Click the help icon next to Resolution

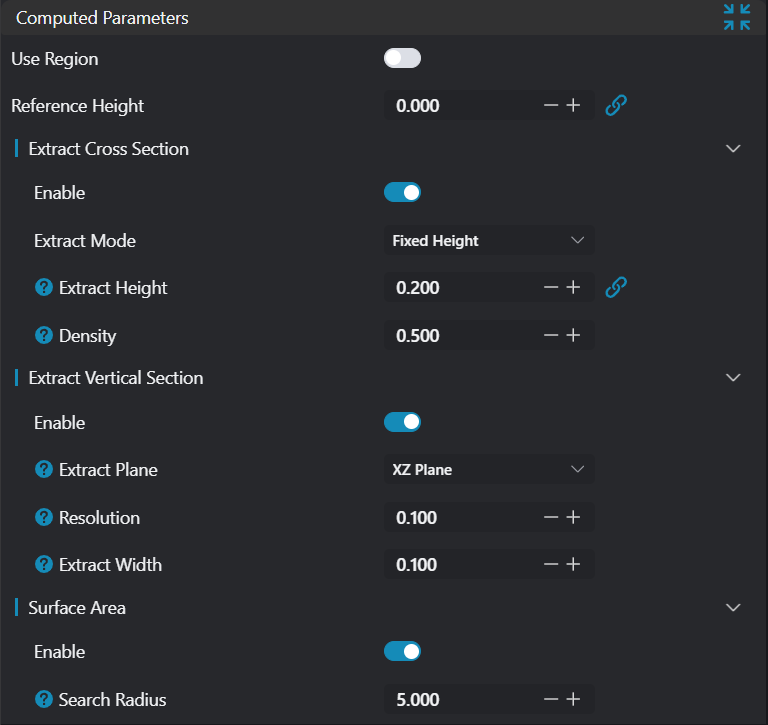click(x=44, y=518)
